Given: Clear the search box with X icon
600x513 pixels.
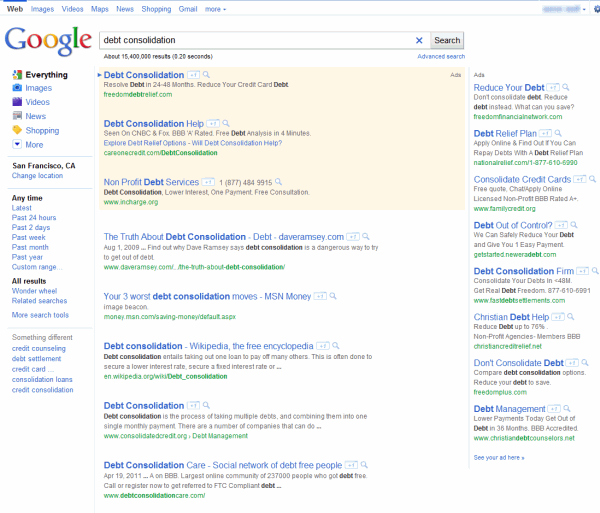Looking at the screenshot, I should click(419, 40).
